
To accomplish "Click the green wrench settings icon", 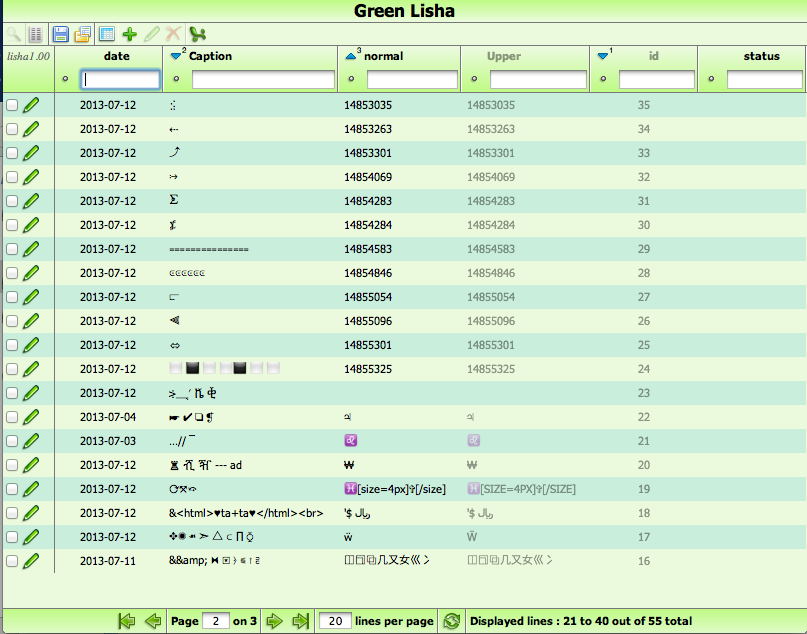I will pos(196,33).
